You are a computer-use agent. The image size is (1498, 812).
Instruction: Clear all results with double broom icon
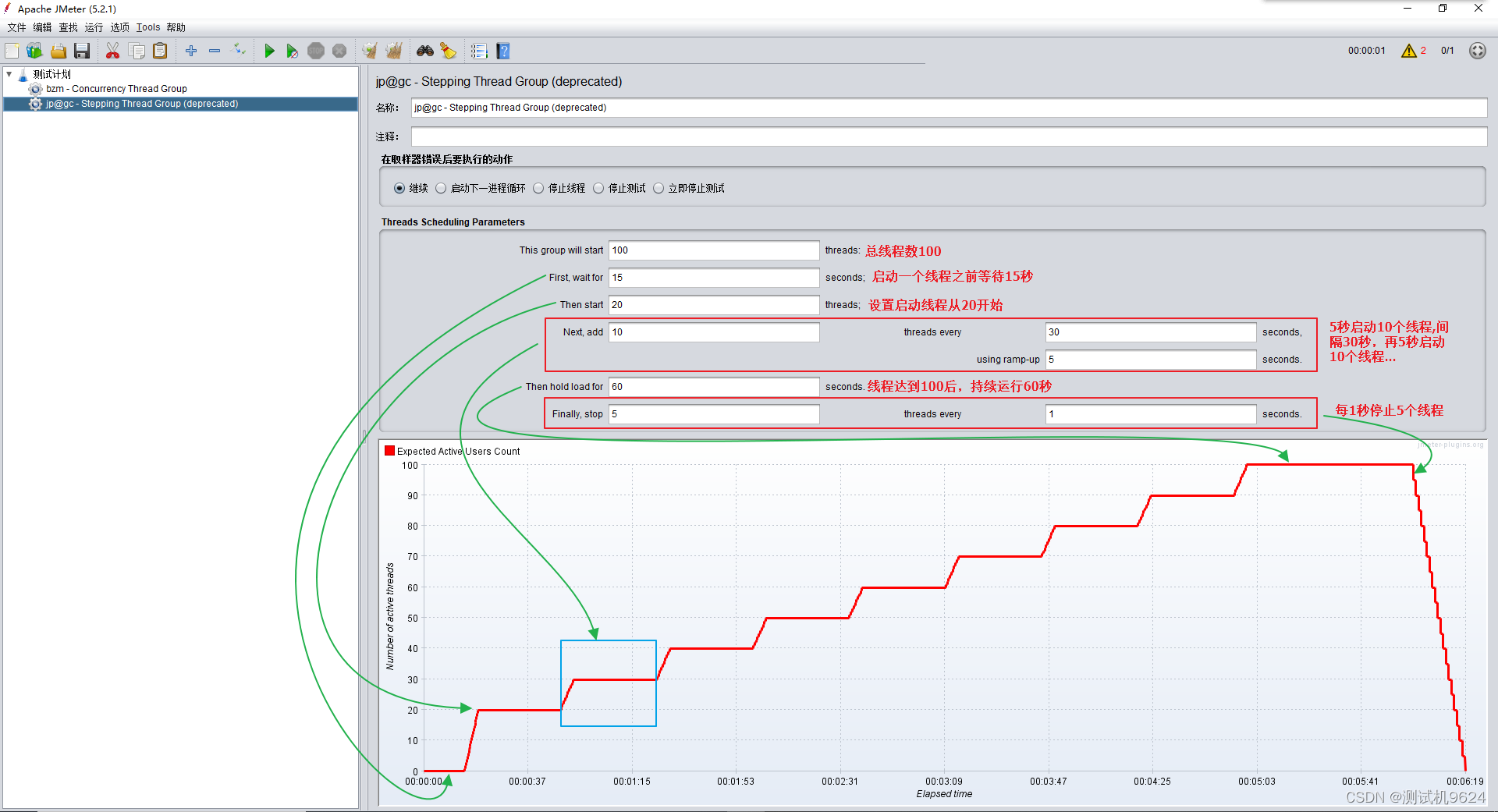point(394,51)
